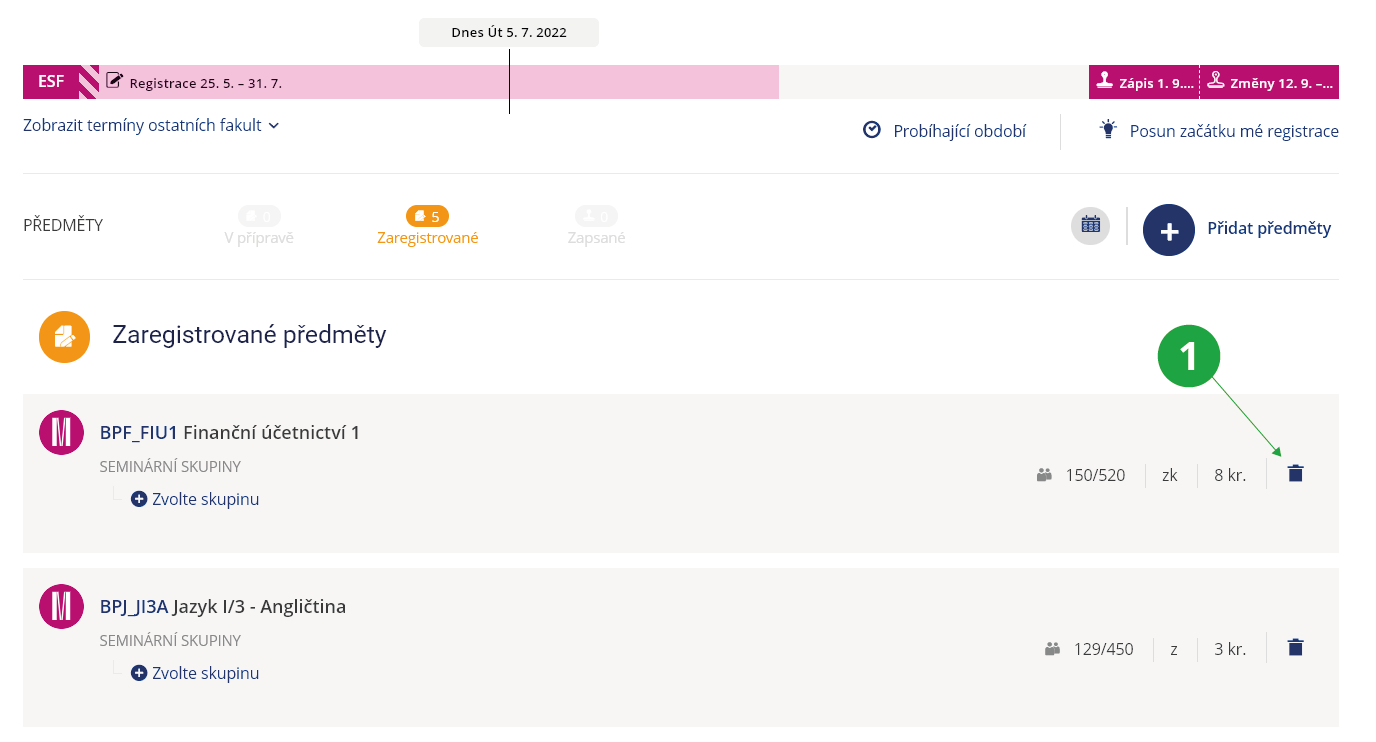This screenshot has width=1376, height=742.
Task: Switch to the V přípravě tab
Action: [259, 227]
